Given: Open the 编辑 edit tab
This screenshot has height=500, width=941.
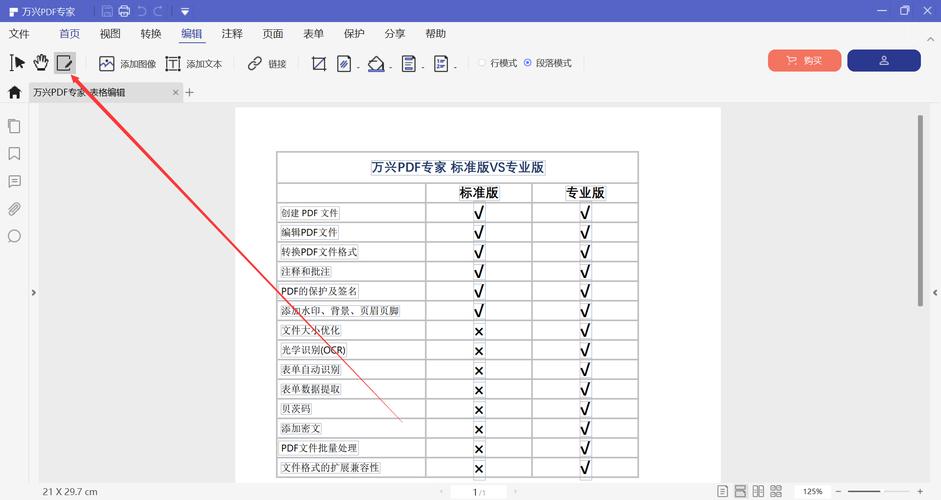Looking at the screenshot, I should click(191, 34).
